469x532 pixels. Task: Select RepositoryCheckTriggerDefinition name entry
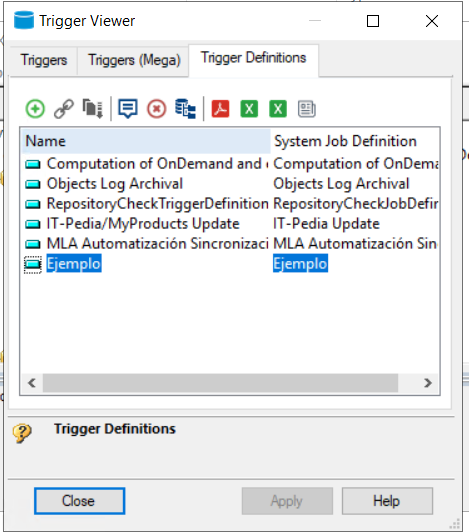(157, 204)
